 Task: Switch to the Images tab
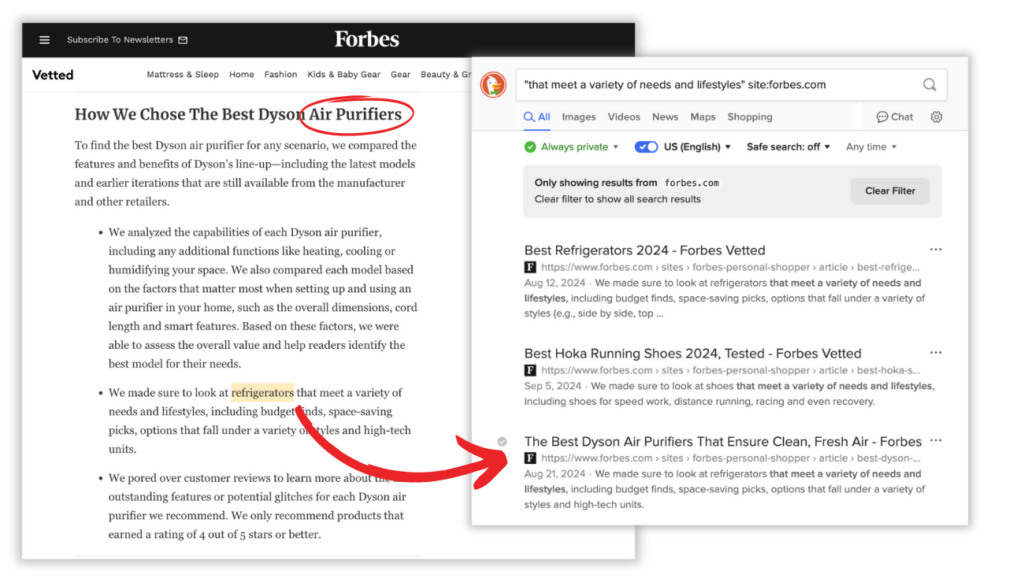[x=578, y=117]
